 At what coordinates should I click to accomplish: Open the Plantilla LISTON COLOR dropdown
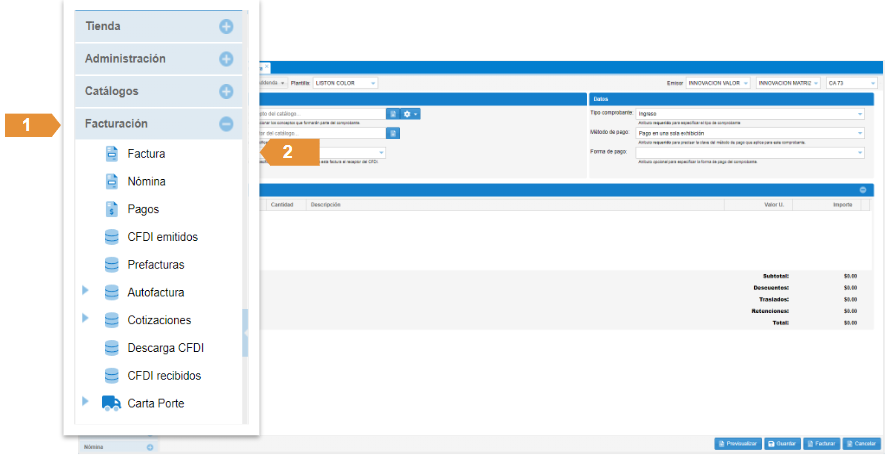pyautogui.click(x=345, y=83)
